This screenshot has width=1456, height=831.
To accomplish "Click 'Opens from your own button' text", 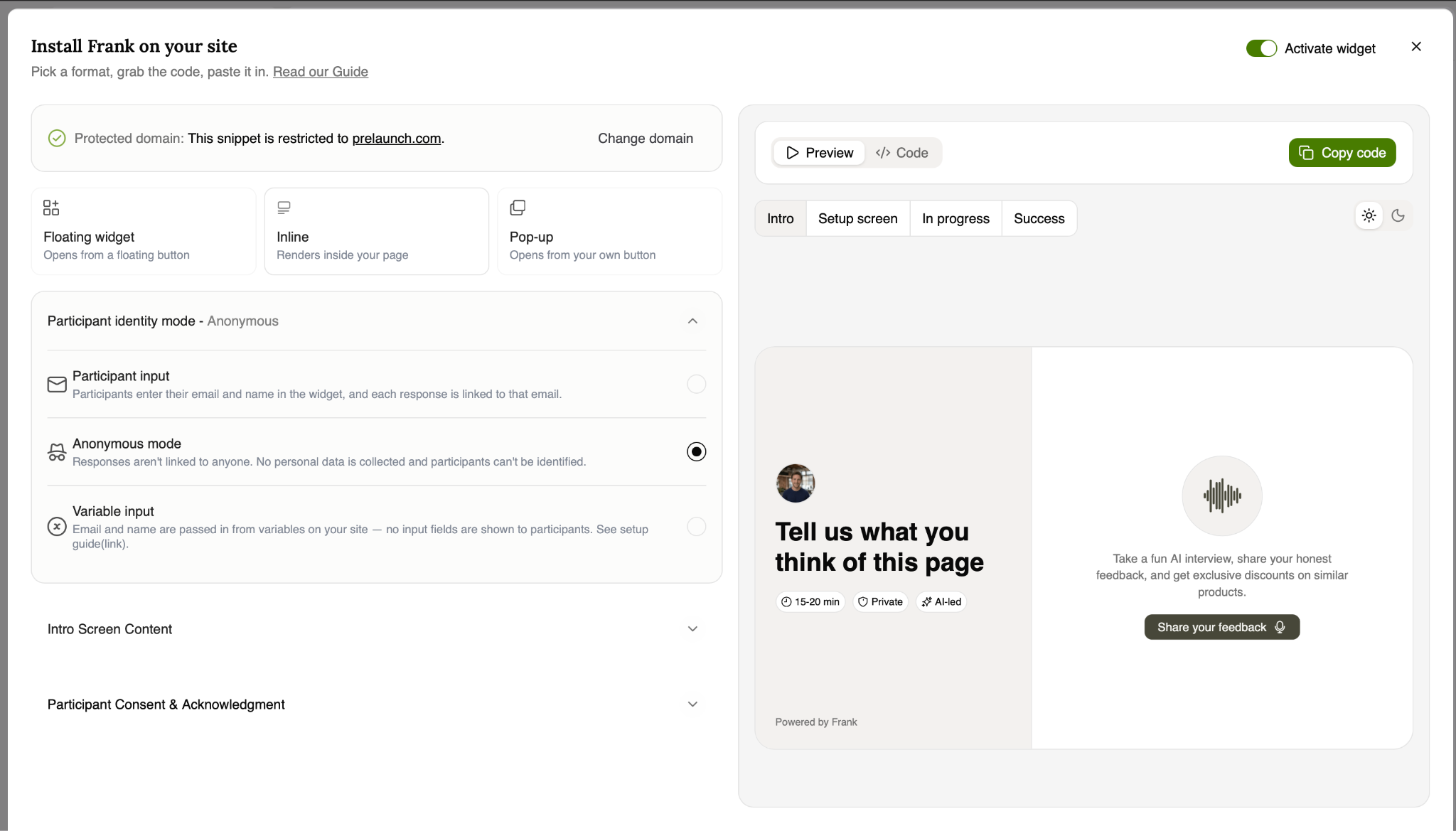I will point(583,255).
